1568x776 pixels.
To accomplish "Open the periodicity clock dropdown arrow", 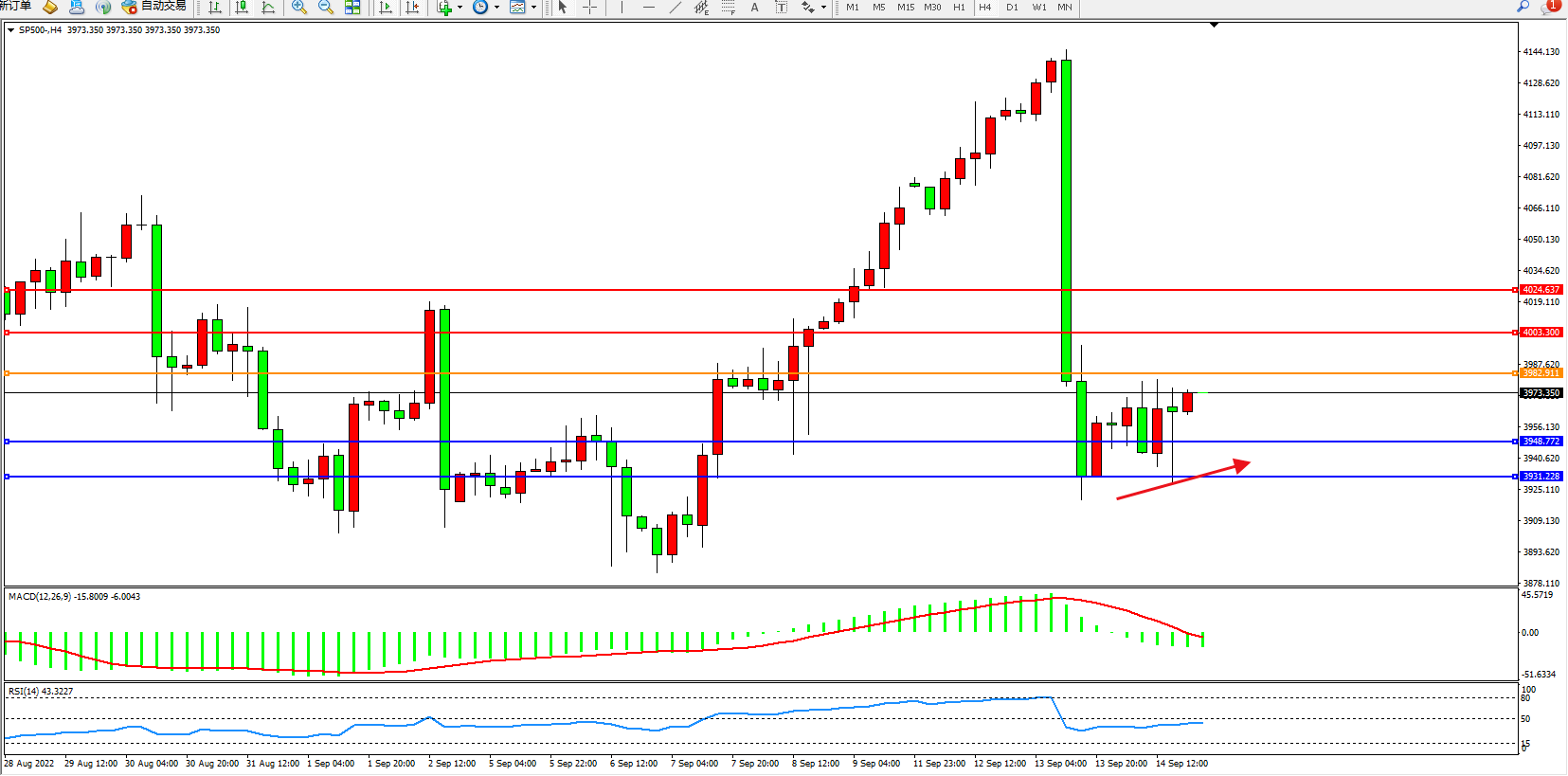I will [x=496, y=8].
